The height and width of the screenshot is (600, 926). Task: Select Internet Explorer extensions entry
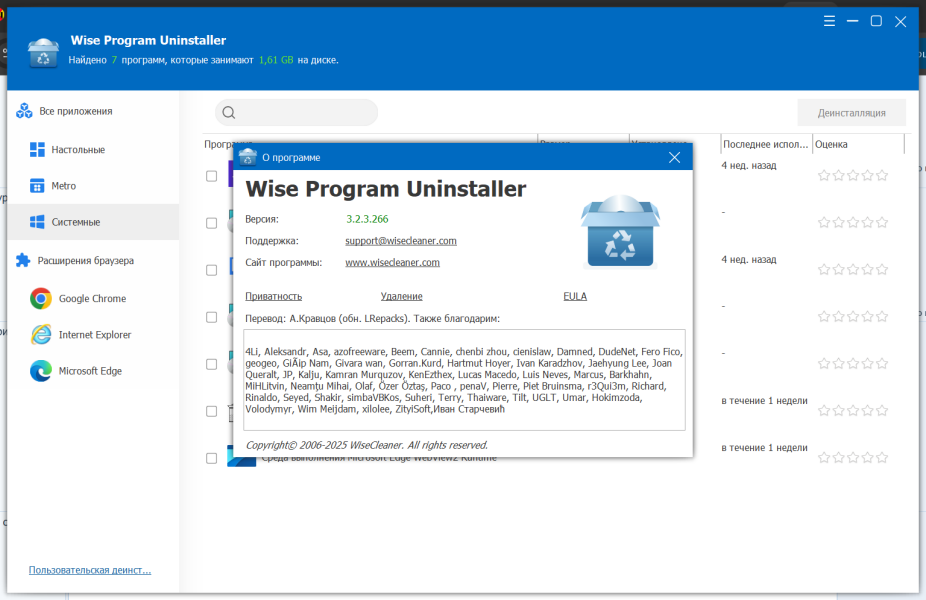(94, 335)
